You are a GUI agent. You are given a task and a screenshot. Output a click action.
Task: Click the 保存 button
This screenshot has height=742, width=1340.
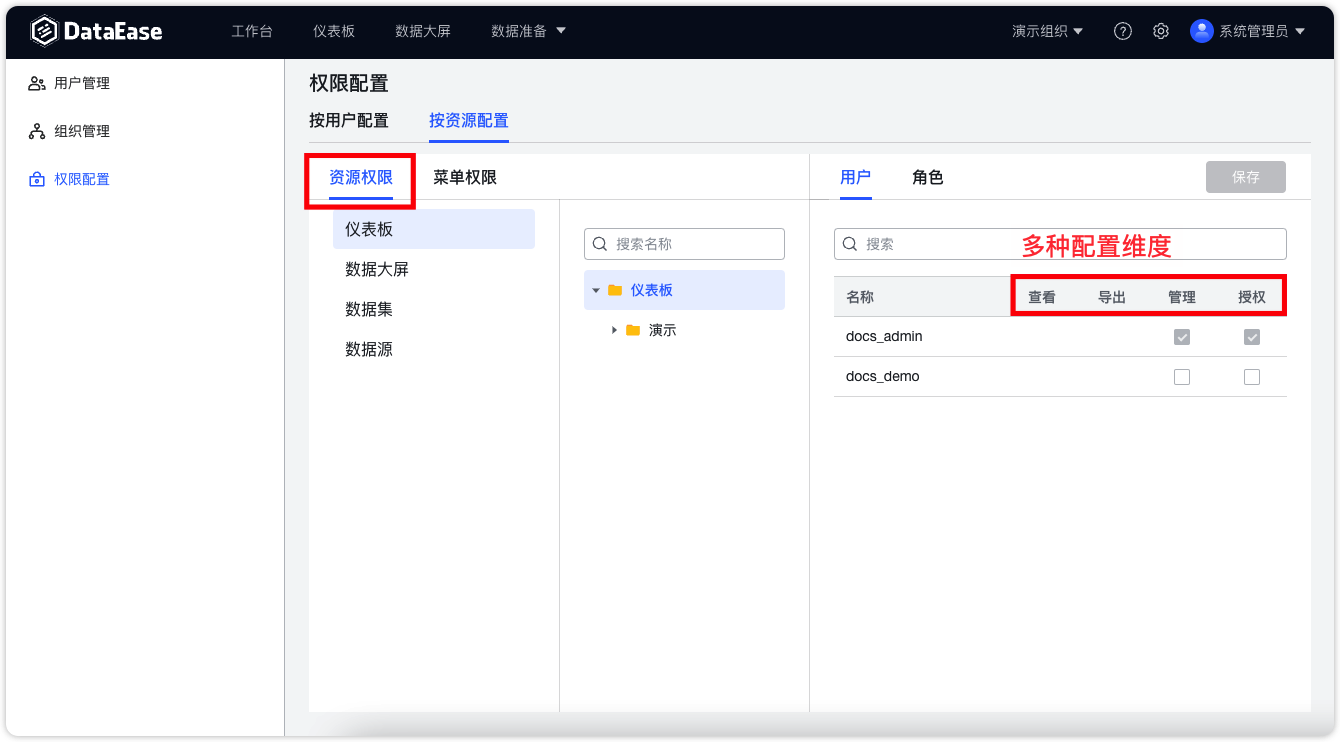tap(1246, 177)
